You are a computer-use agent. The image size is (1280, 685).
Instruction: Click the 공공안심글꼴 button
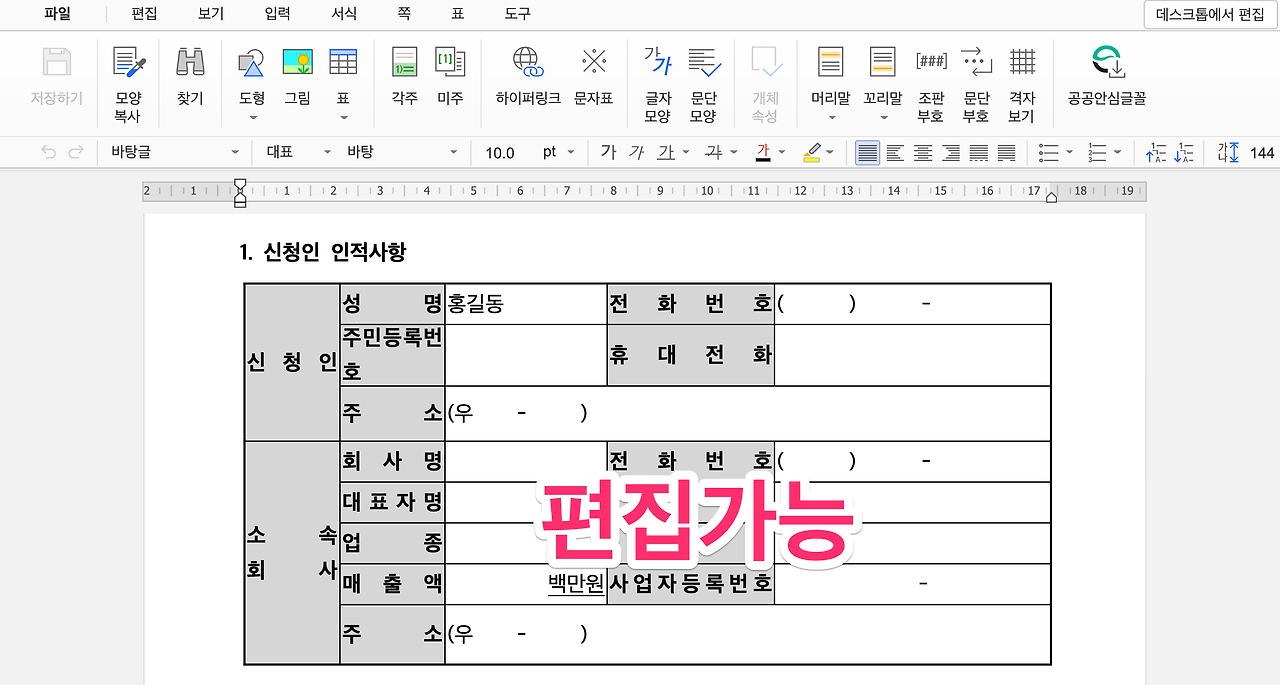pos(1107,80)
